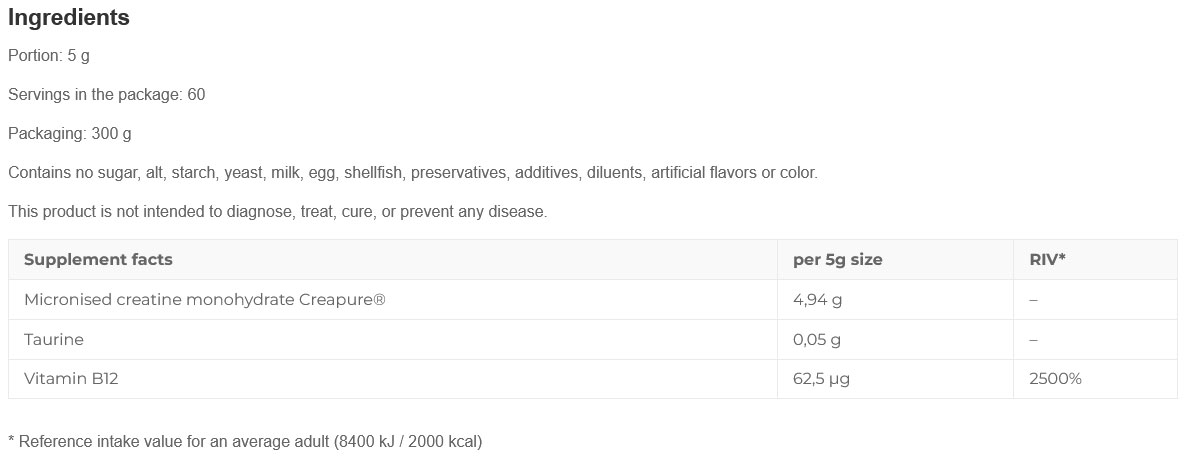Click the 2500% RIV value
This screenshot has height=461, width=1189.
(x=1055, y=378)
